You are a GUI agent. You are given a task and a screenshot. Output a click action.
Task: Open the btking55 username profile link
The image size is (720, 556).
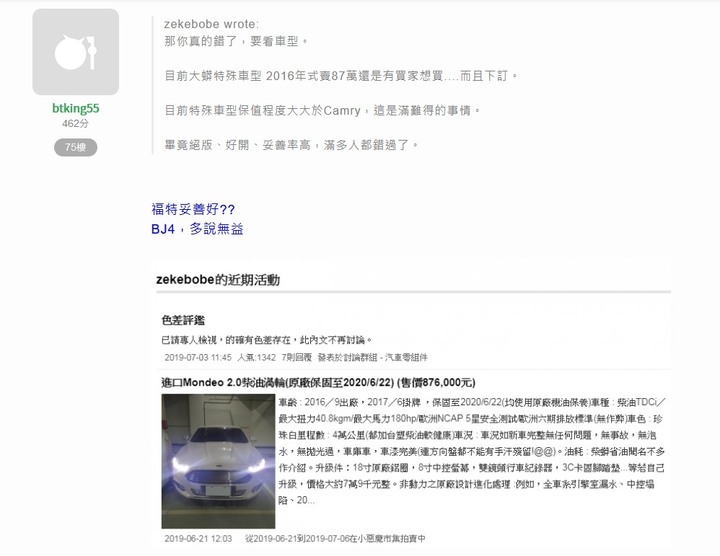coord(76,108)
